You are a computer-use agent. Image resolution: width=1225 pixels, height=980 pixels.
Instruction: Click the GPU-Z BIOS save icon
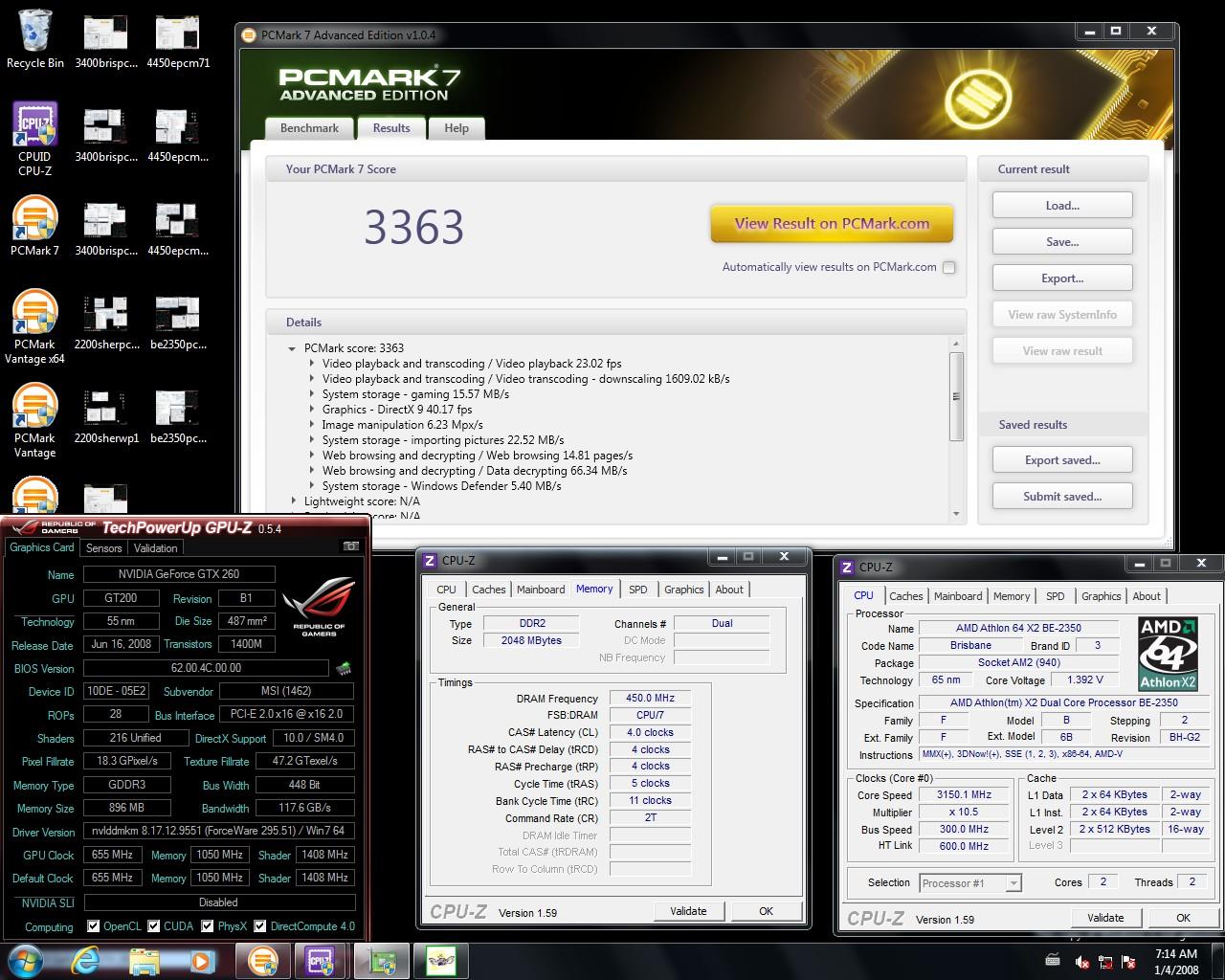tap(343, 668)
